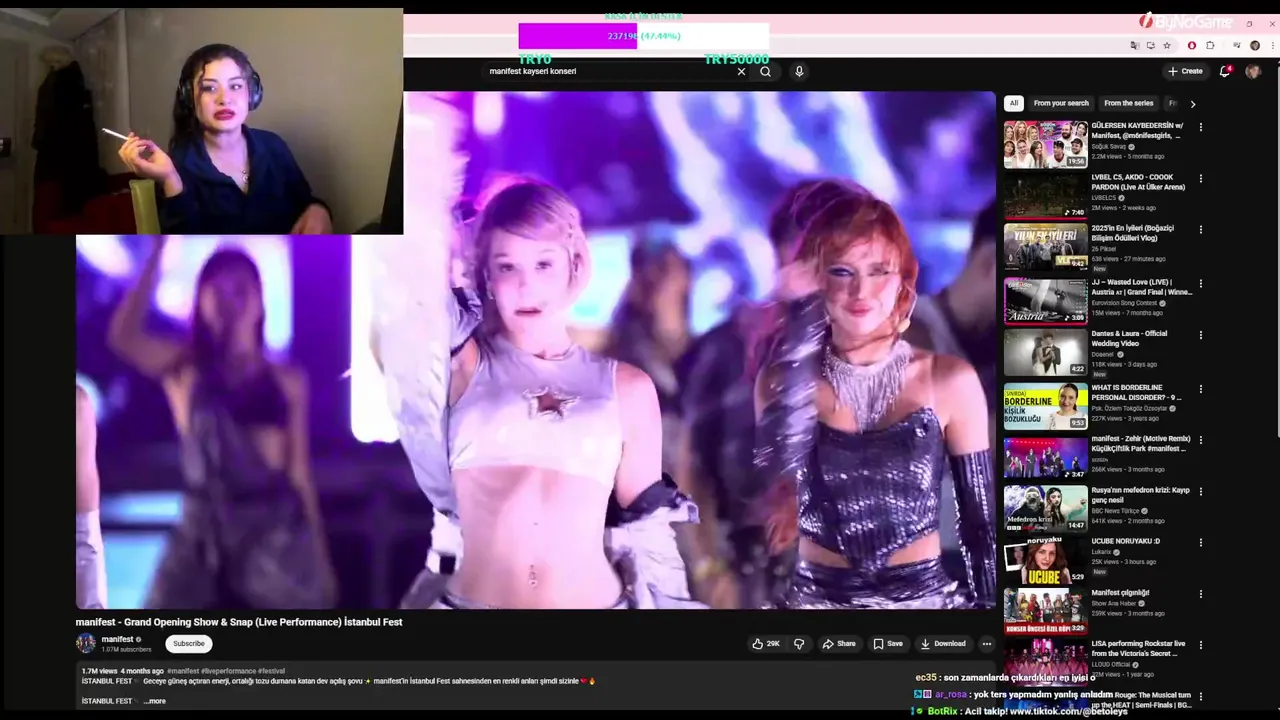Viewport: 1280px width, 720px height.
Task: Select From your search chip
Action: (1061, 103)
